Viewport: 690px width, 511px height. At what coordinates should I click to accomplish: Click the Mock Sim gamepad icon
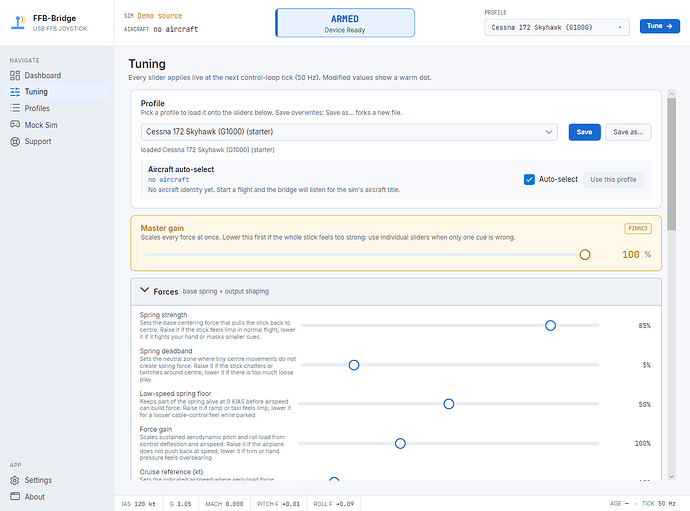click(15, 124)
